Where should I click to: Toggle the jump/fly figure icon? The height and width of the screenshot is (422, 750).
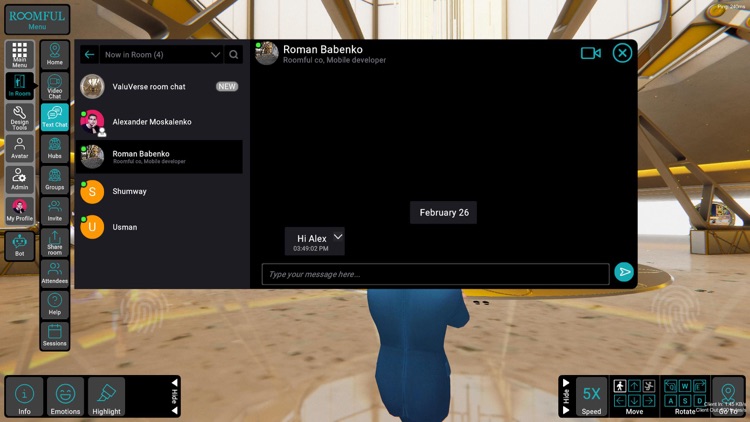(649, 386)
